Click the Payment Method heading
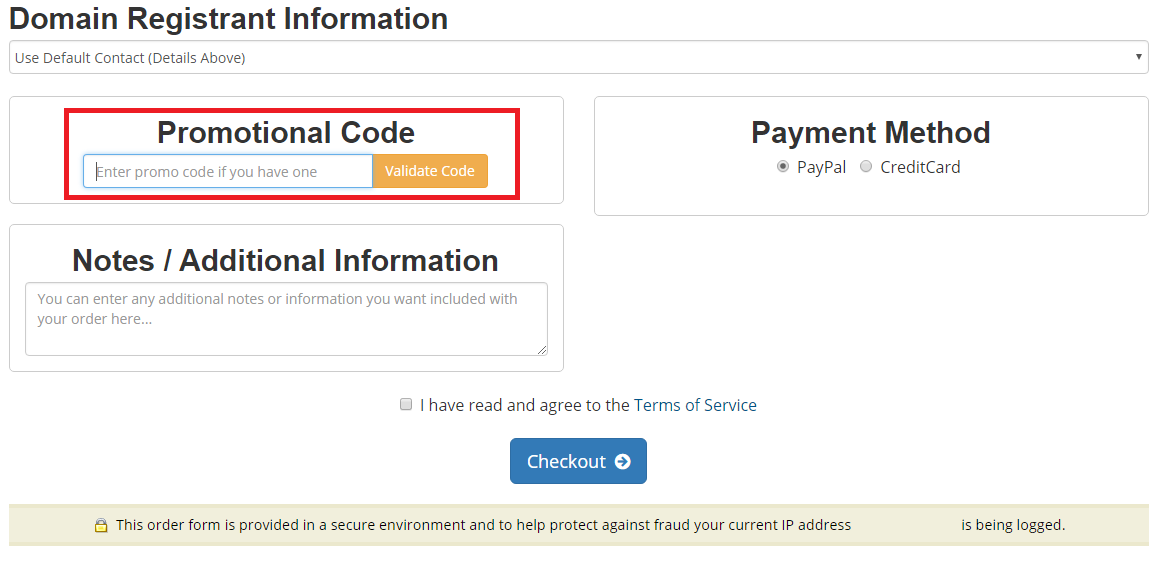The width and height of the screenshot is (1165, 573). 871,132
